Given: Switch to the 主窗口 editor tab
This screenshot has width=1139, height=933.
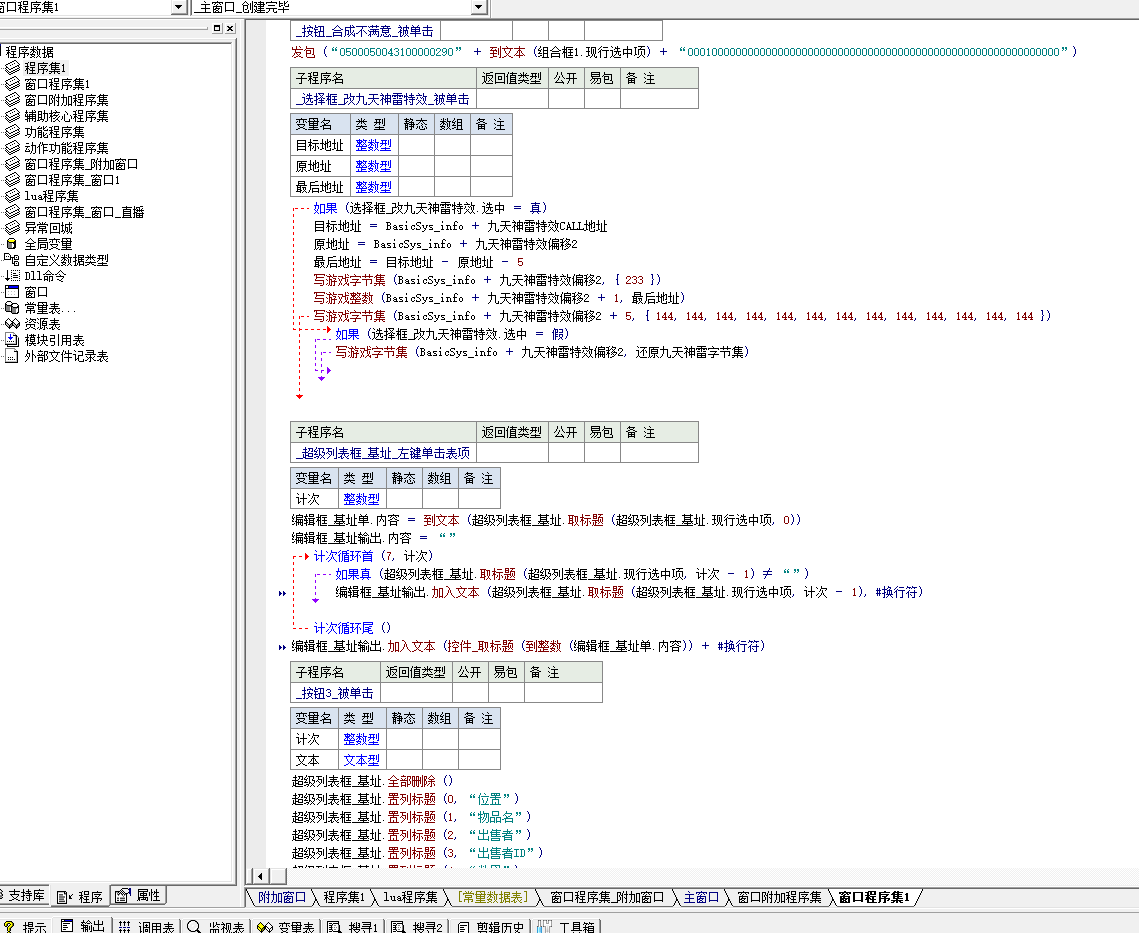Looking at the screenshot, I should 701,897.
